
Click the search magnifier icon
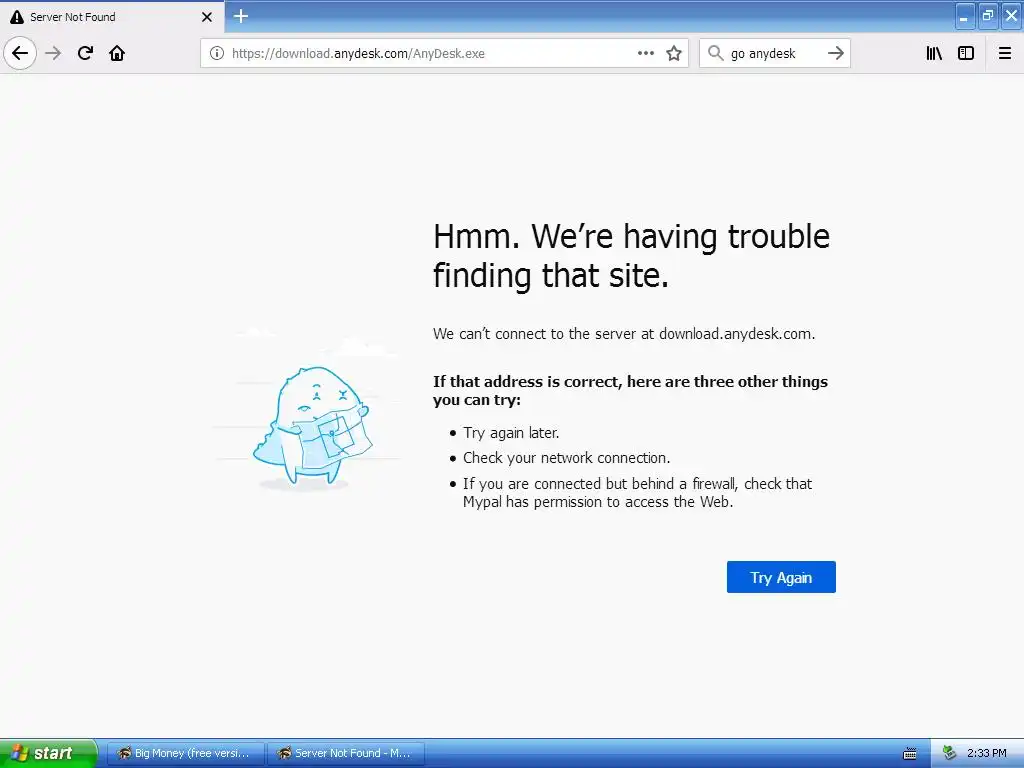[716, 53]
